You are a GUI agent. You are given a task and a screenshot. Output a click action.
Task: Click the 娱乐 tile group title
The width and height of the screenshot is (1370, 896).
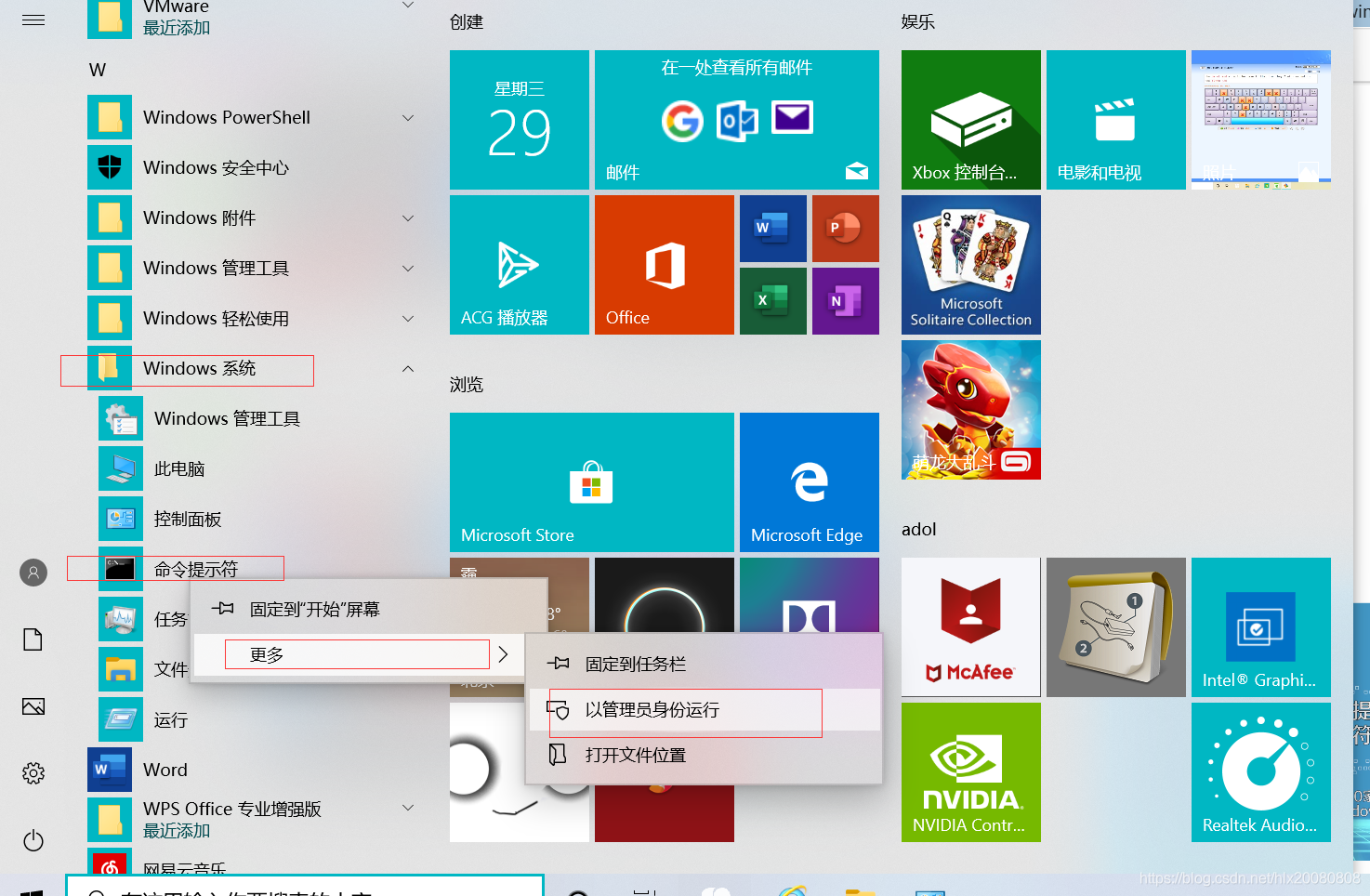(x=918, y=22)
